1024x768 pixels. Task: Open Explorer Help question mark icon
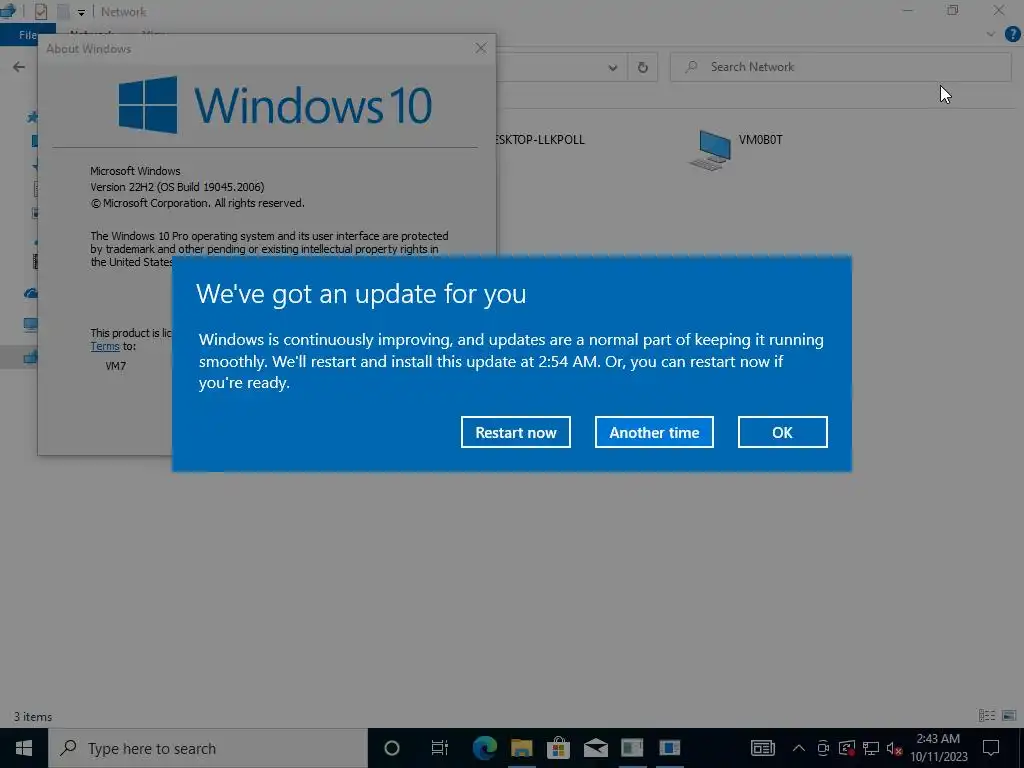pyautogui.click(x=1012, y=34)
